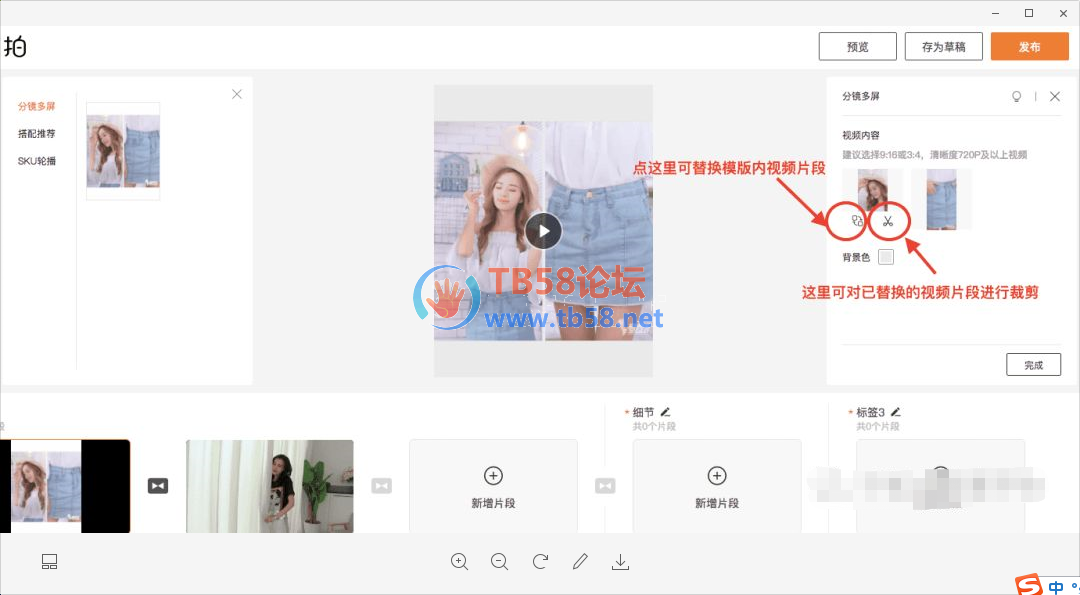The height and width of the screenshot is (595, 1080).
Task: Click the download icon in bottom toolbar
Action: click(x=620, y=561)
